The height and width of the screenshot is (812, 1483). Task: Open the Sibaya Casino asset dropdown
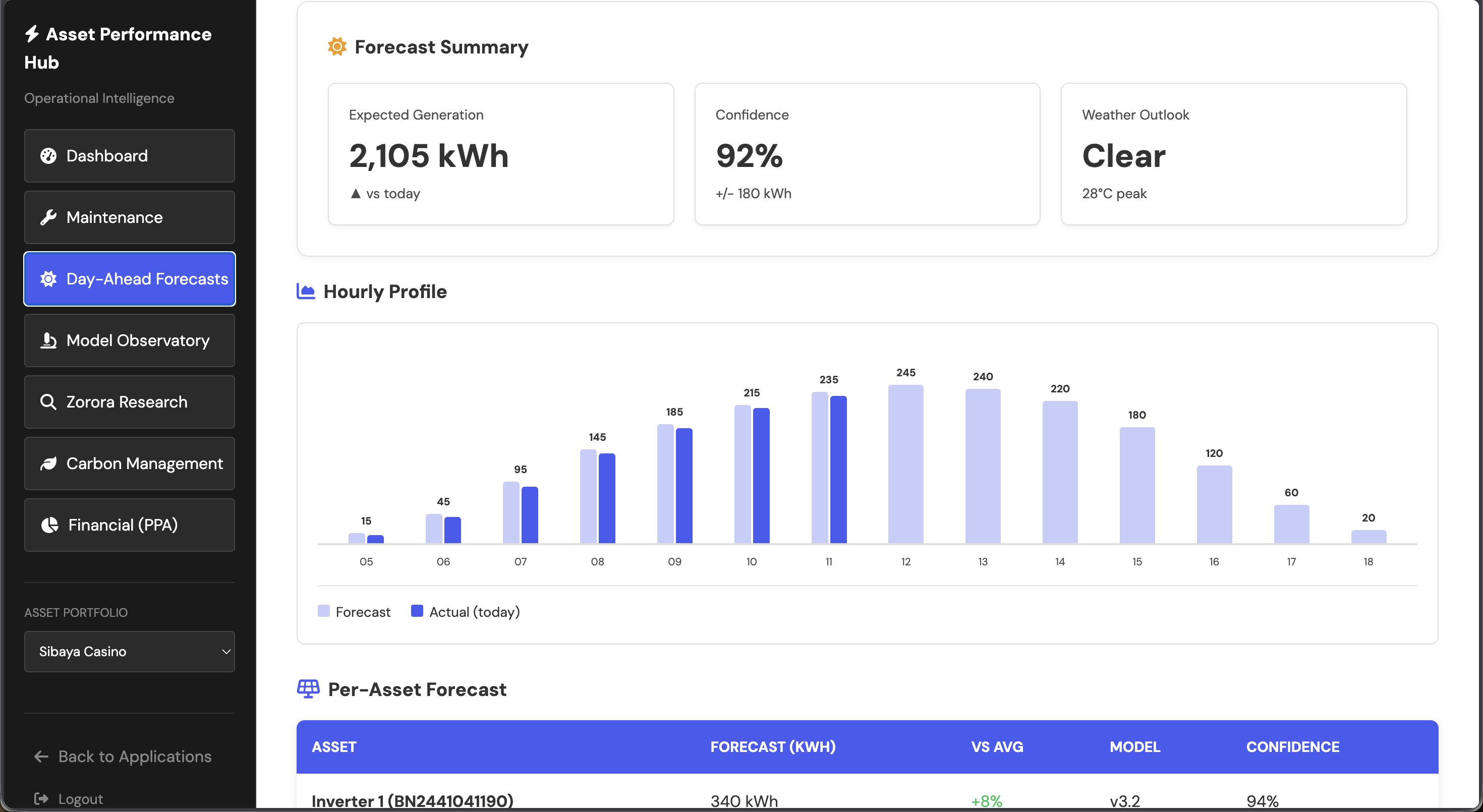click(129, 652)
